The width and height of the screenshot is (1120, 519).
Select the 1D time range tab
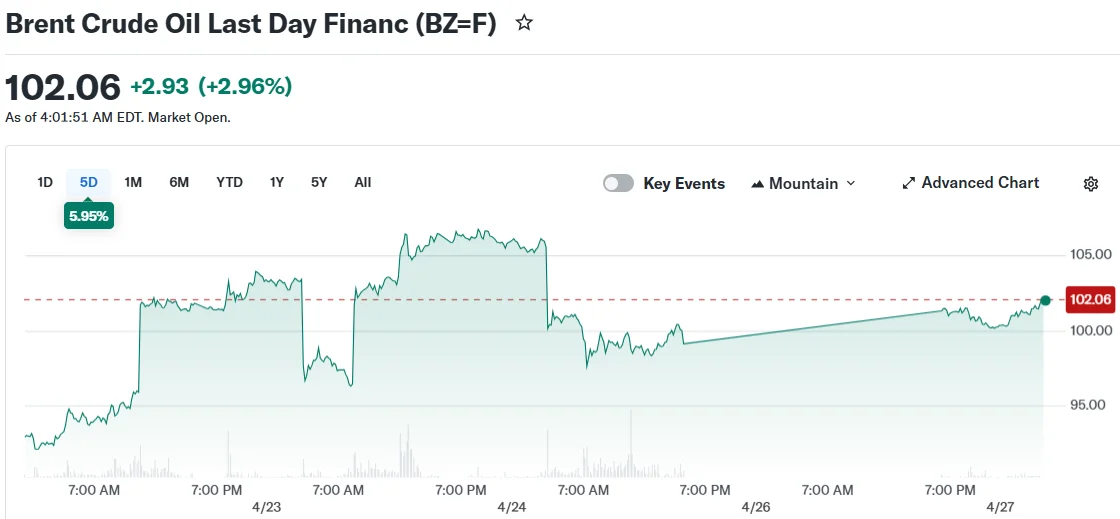pyautogui.click(x=45, y=182)
